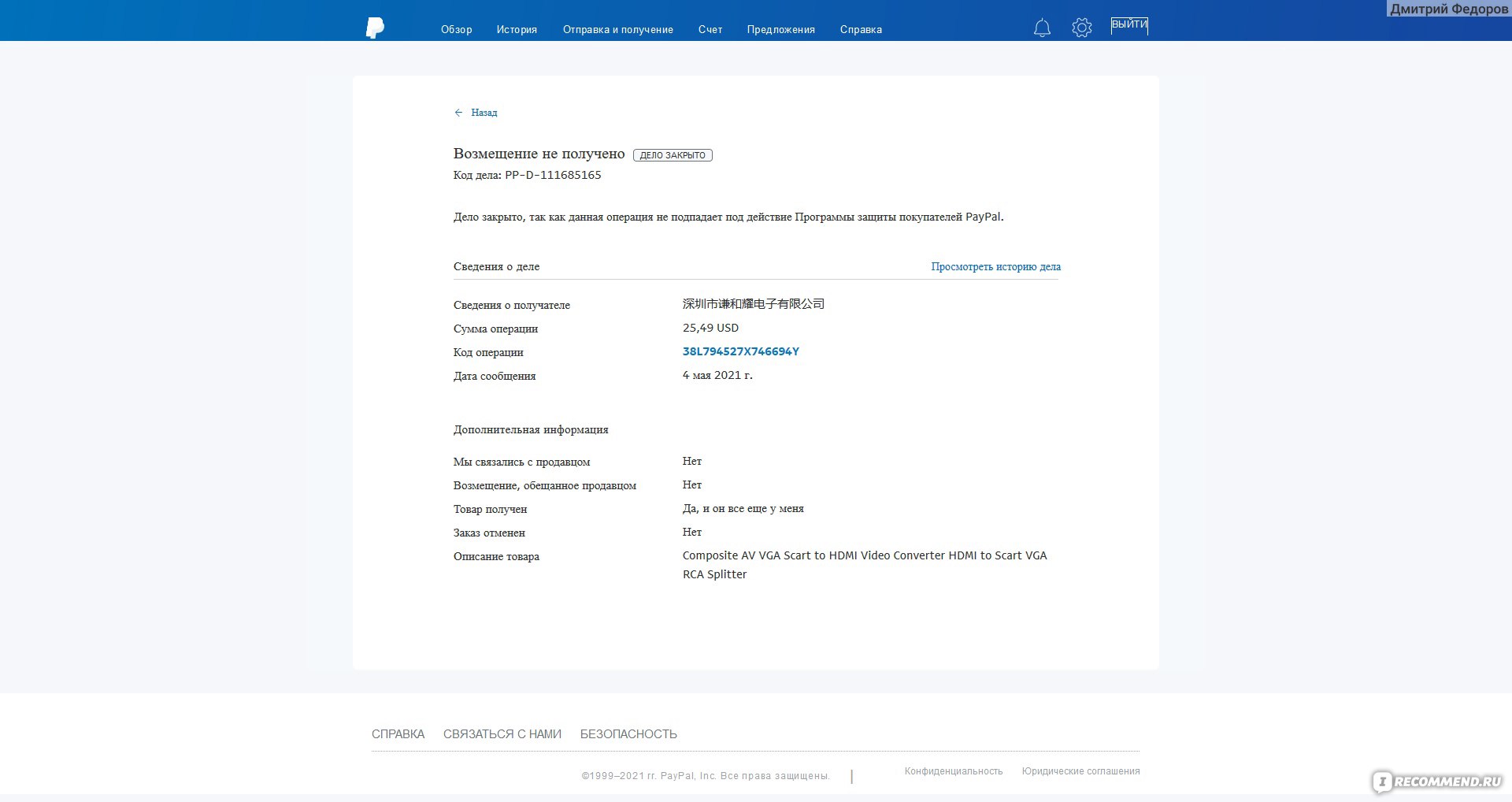The image size is (1512, 802).
Task: Open the Конфиденциальность footer link
Action: pos(954,771)
